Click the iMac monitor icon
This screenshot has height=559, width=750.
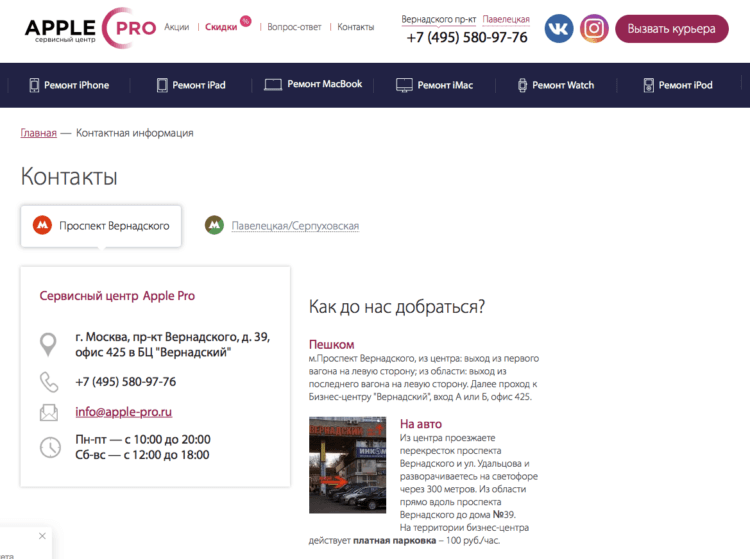(404, 85)
